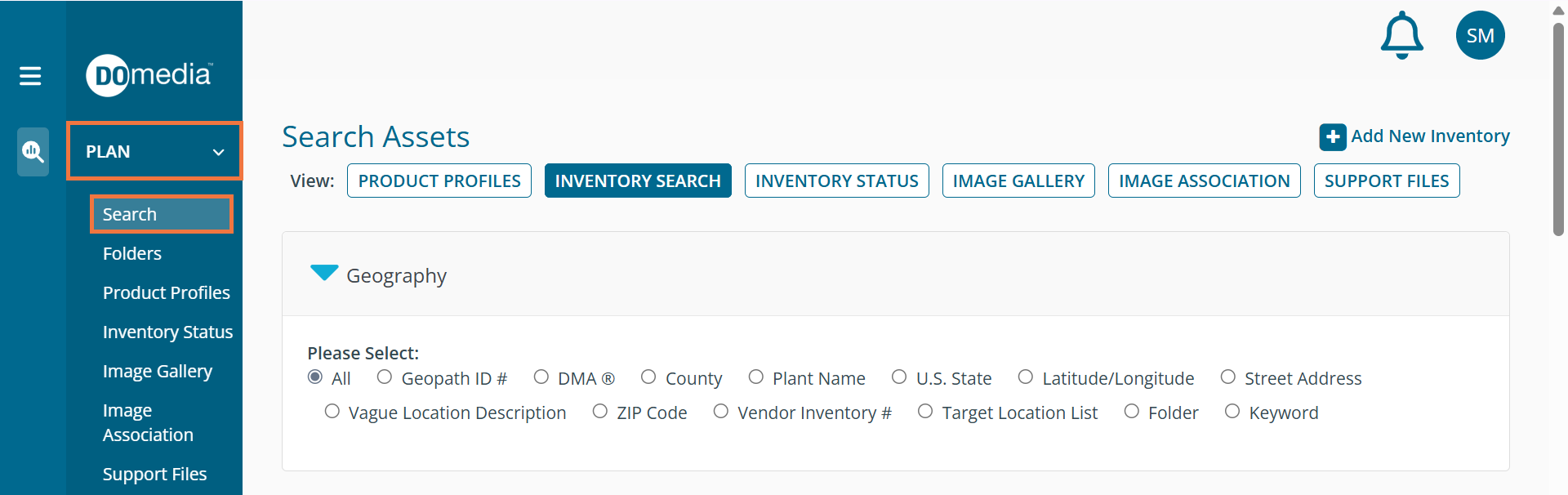The width and height of the screenshot is (1568, 495).
Task: Click the search analytics sidebar icon
Action: coord(33,151)
